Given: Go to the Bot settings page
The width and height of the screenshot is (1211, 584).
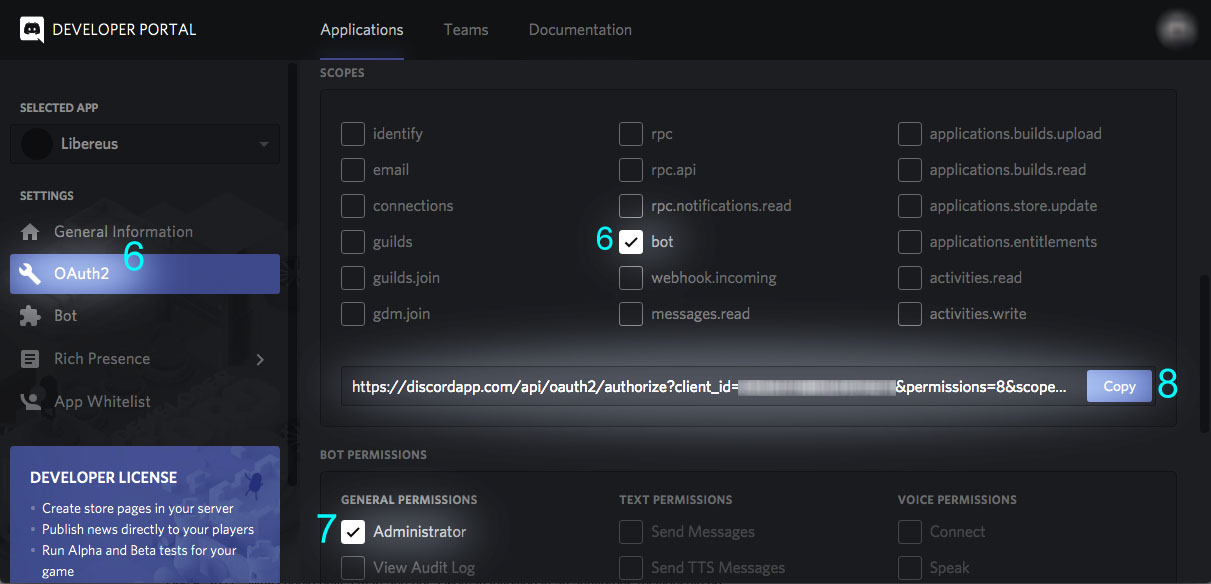Looking at the screenshot, I should pos(145,315).
